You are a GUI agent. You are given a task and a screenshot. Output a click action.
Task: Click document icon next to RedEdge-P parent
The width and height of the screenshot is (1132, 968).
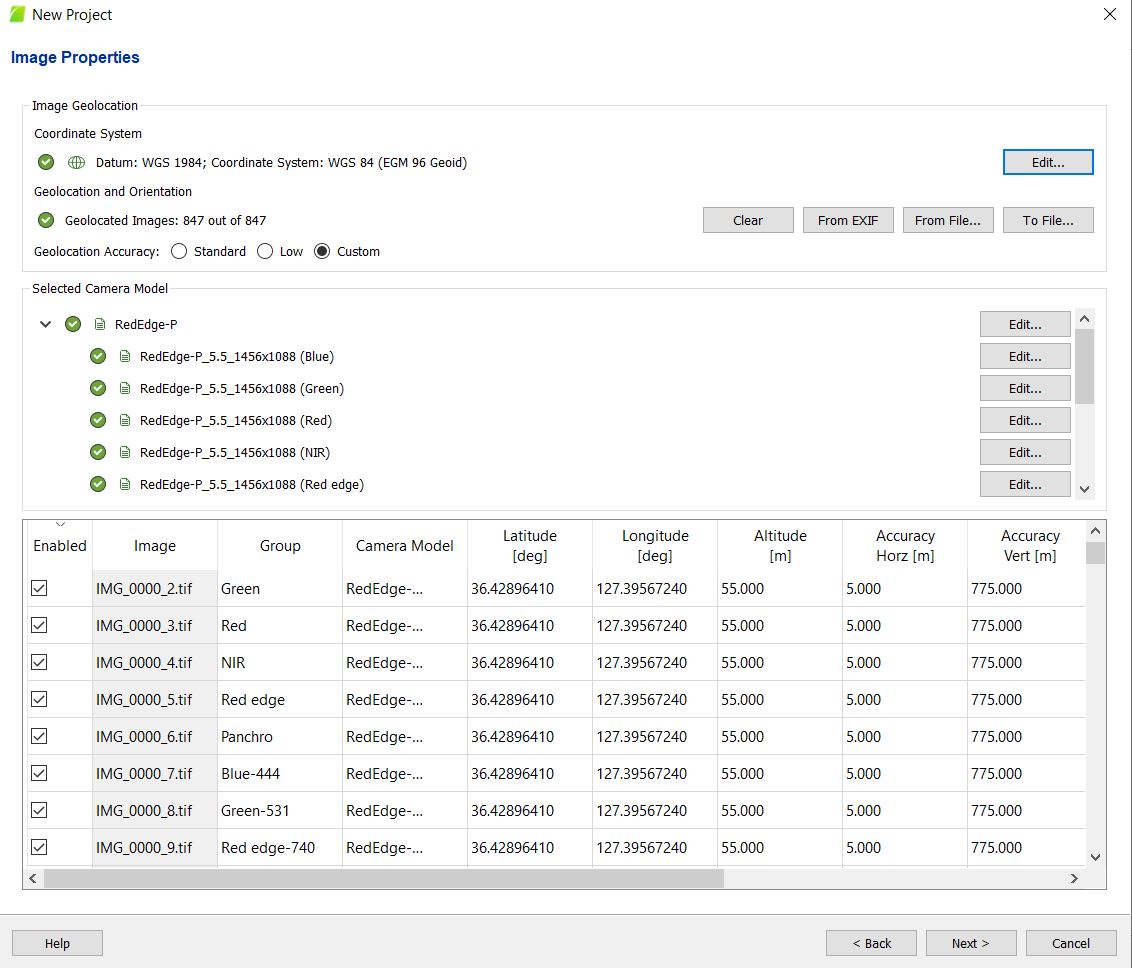coord(100,324)
